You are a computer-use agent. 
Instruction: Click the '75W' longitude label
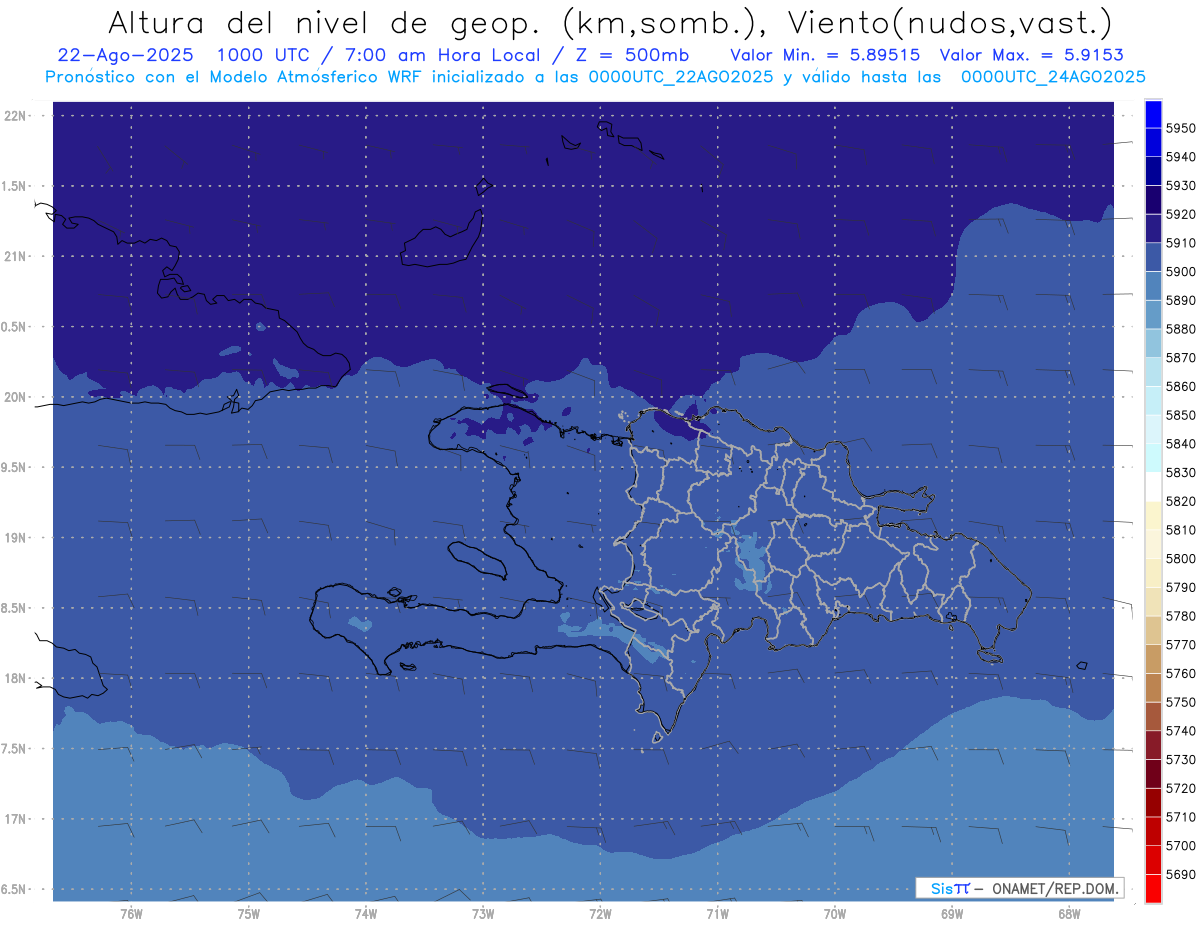click(248, 913)
